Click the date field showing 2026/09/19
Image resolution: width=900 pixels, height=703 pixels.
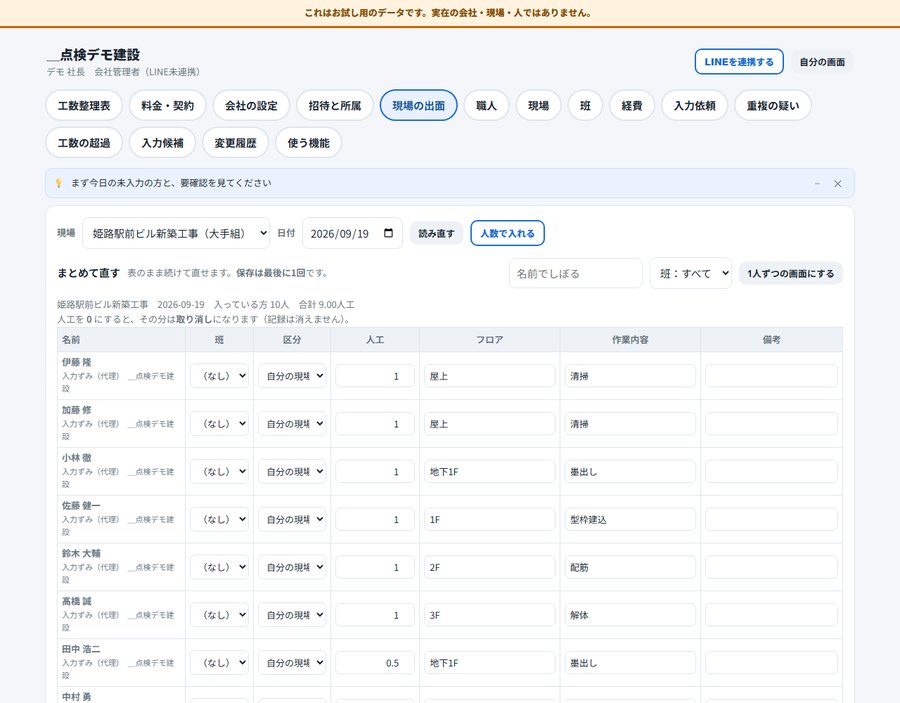click(x=352, y=234)
